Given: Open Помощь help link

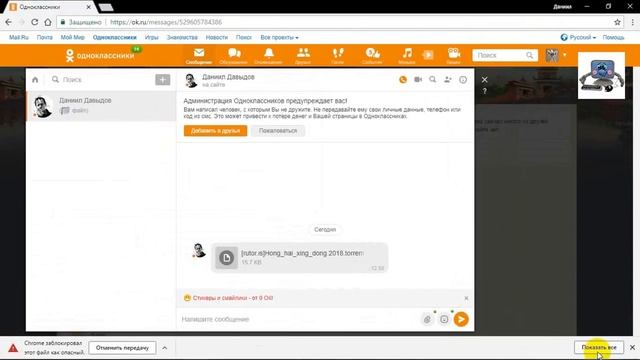Looking at the screenshot, I should pyautogui.click(x=613, y=38).
